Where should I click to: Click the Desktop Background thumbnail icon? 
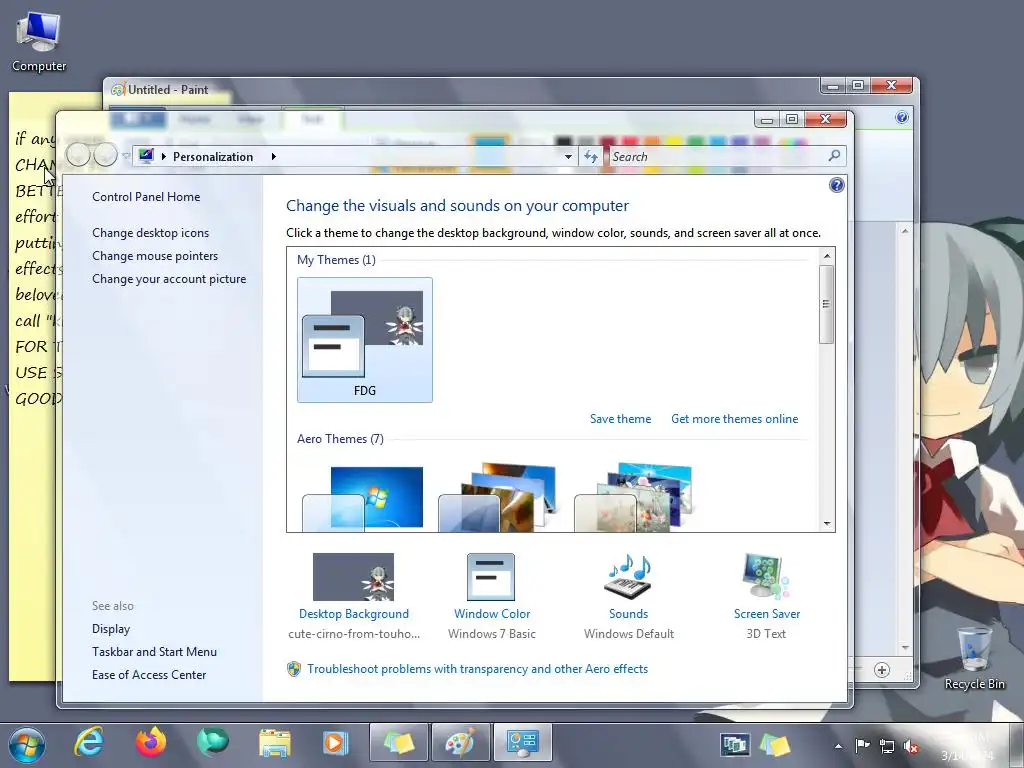[353, 577]
